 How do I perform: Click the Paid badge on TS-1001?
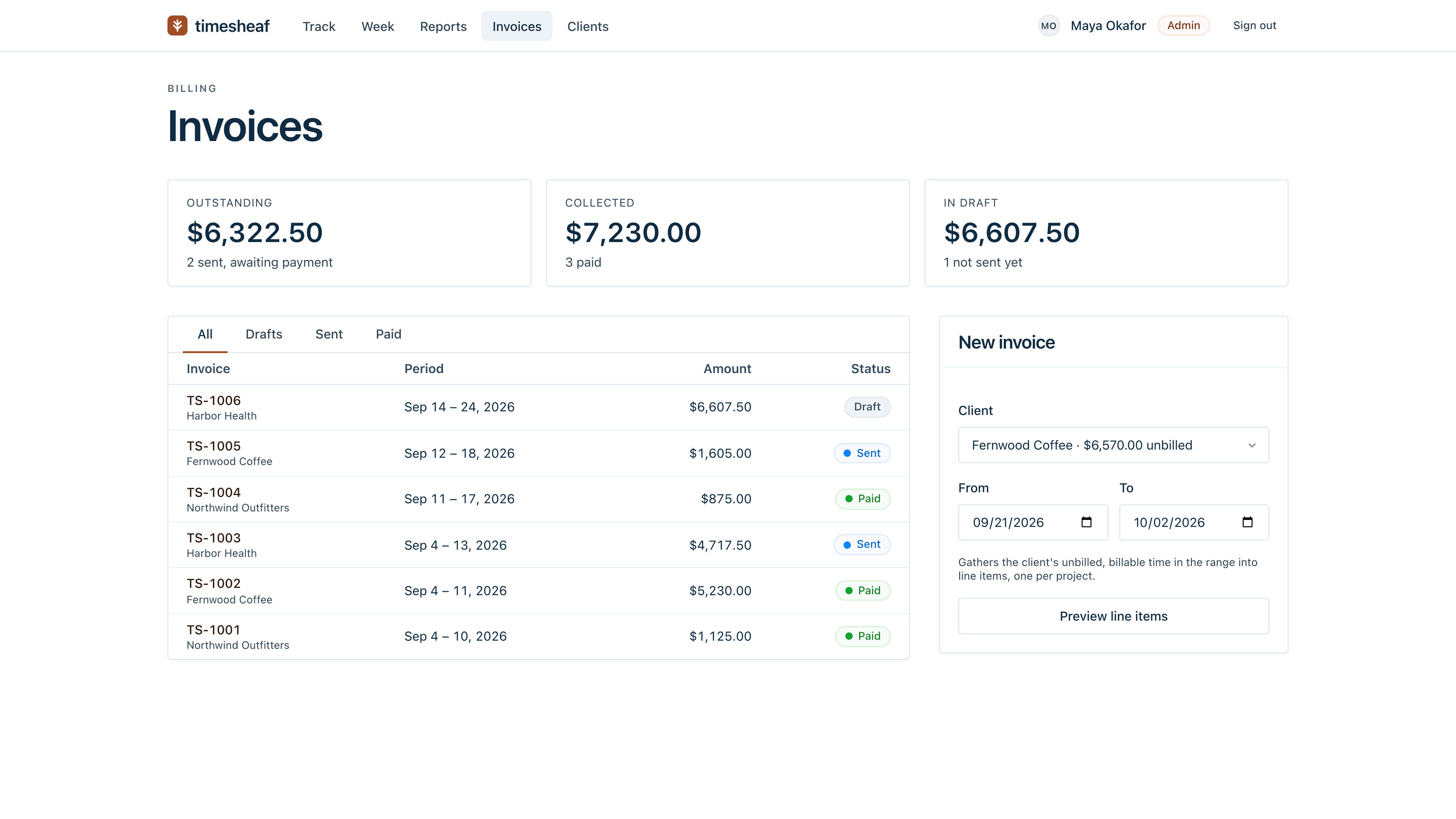[863, 636]
